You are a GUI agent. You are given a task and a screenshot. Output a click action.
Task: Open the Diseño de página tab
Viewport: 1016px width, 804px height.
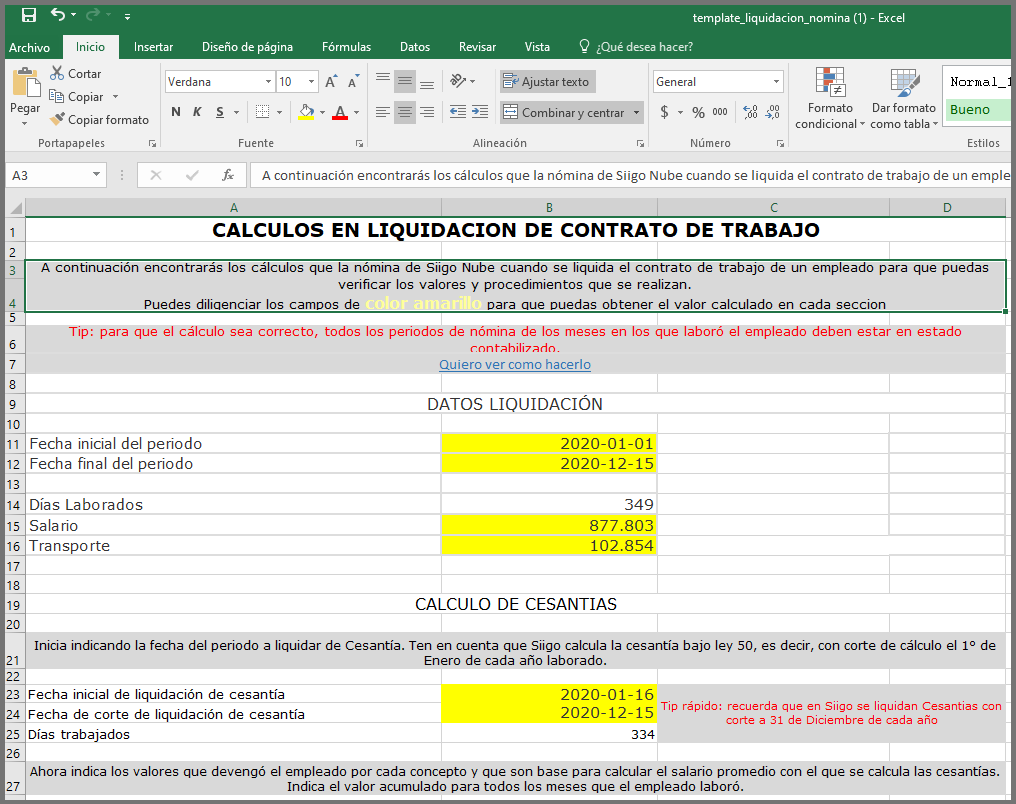pyautogui.click(x=247, y=47)
